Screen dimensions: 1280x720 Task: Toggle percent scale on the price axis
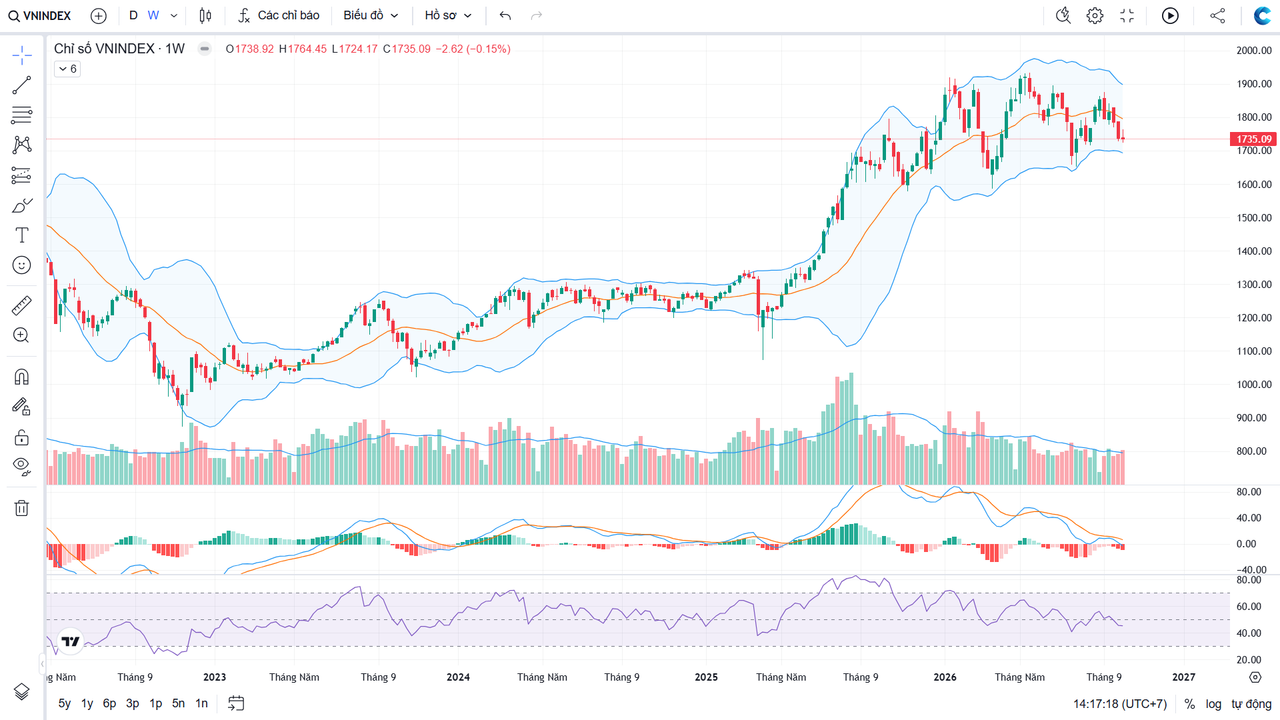(x=1190, y=704)
